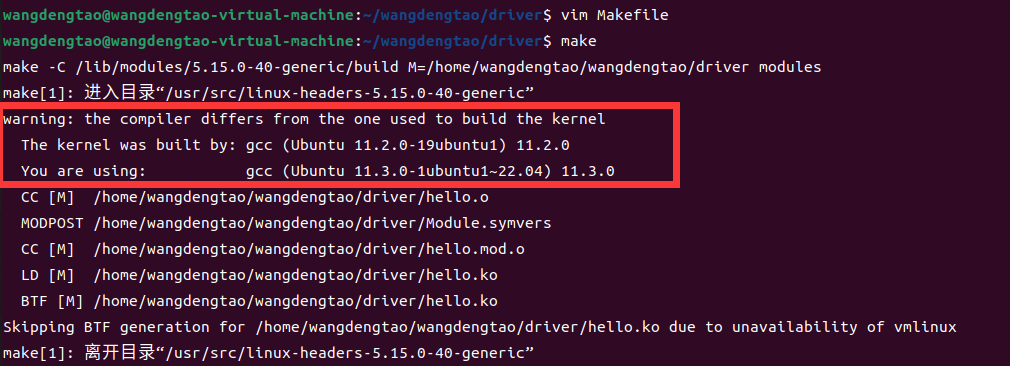This screenshot has height=366, width=1010.
Task: Click the 'warning: the compiler differs' line
Action: pos(304,119)
